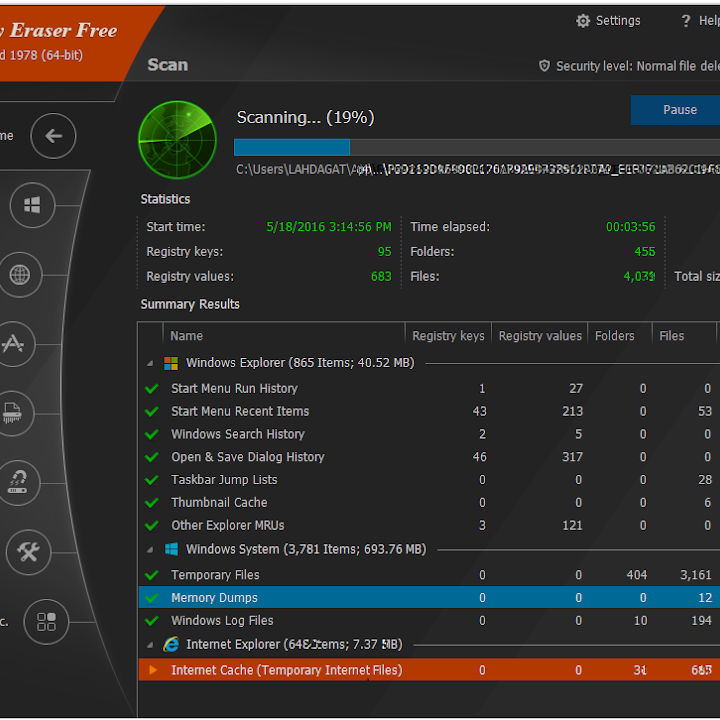Click the Internet Explorer logo icon
Image resolution: width=720 pixels, height=720 pixels.
coord(171,645)
